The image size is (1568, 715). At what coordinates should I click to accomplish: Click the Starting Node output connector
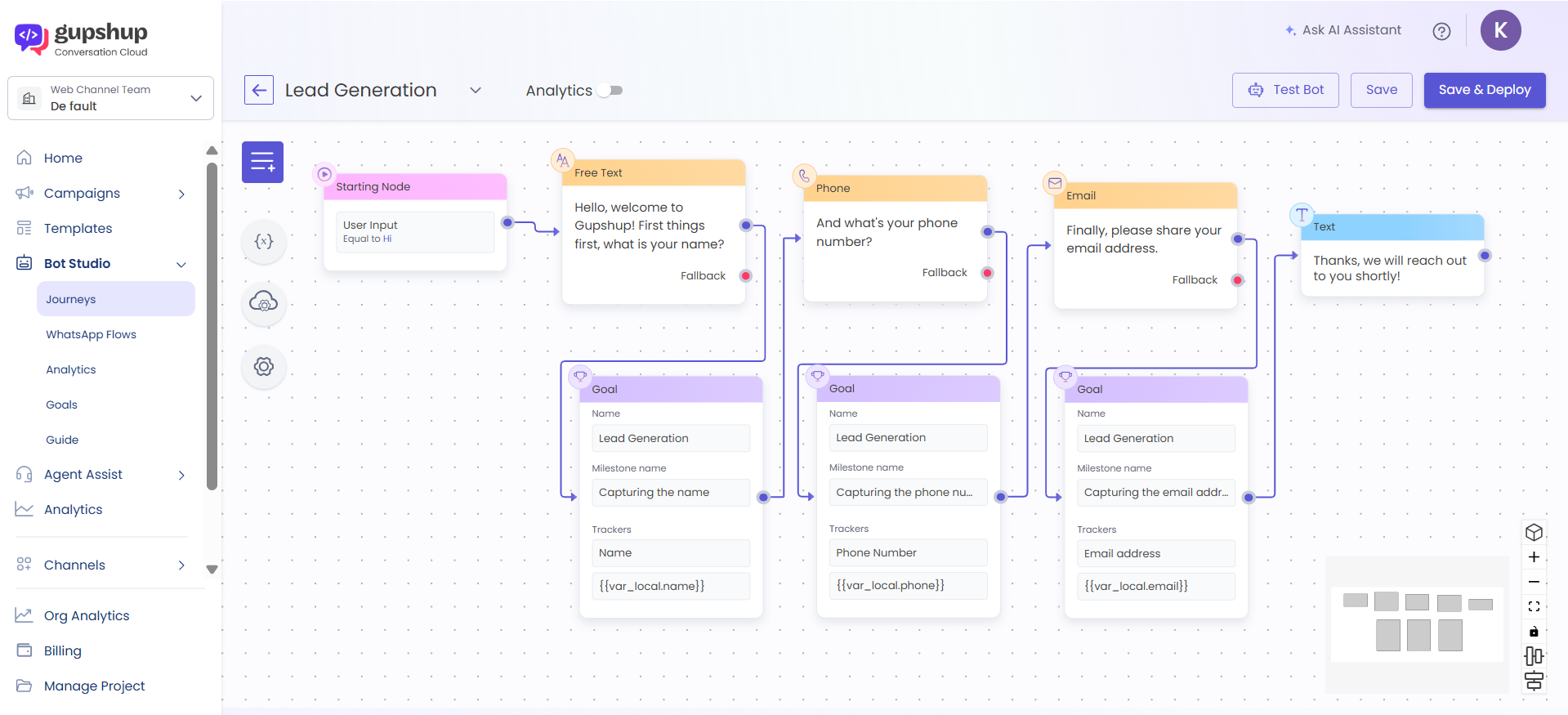(x=507, y=222)
